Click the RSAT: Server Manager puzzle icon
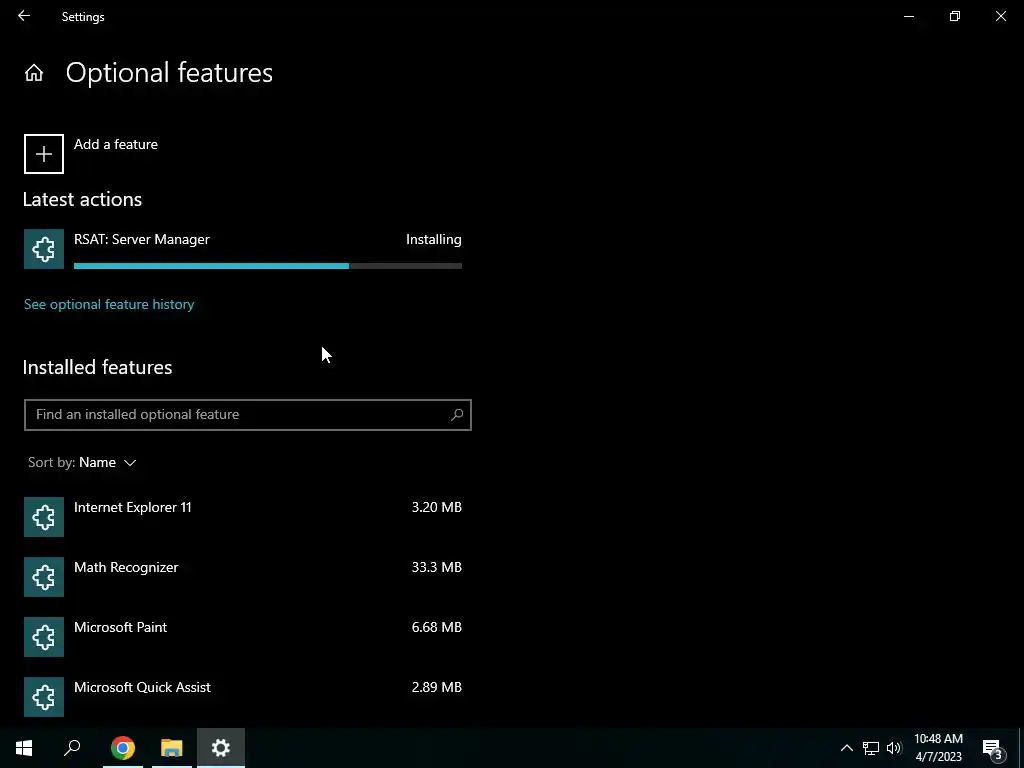 pyautogui.click(x=44, y=249)
